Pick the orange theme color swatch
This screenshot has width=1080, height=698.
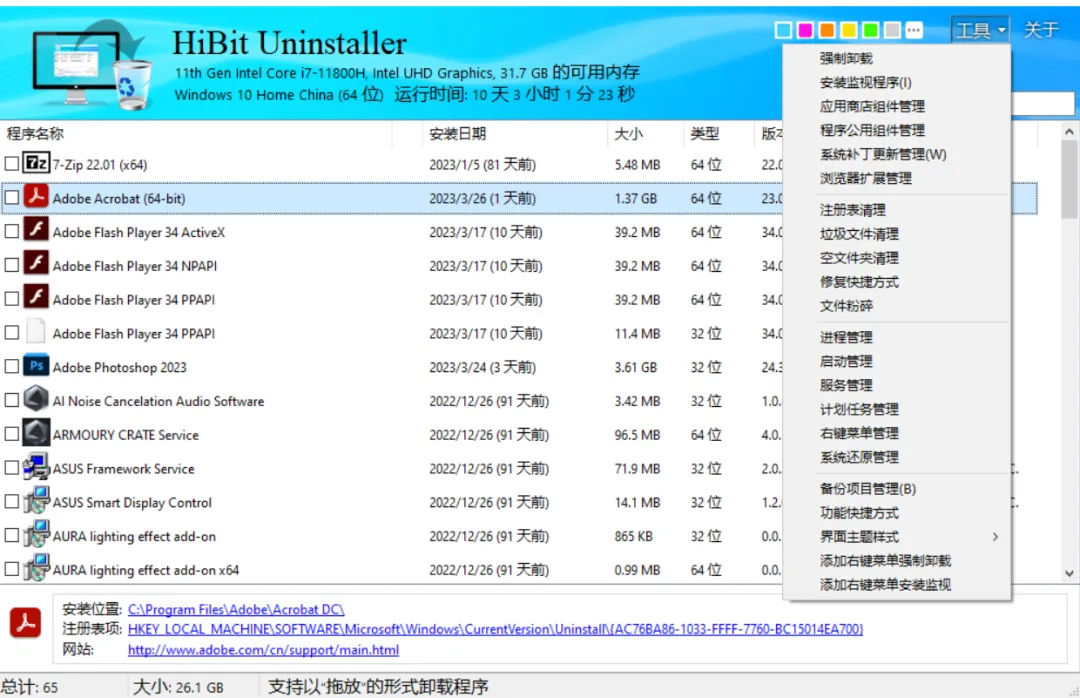point(827,30)
